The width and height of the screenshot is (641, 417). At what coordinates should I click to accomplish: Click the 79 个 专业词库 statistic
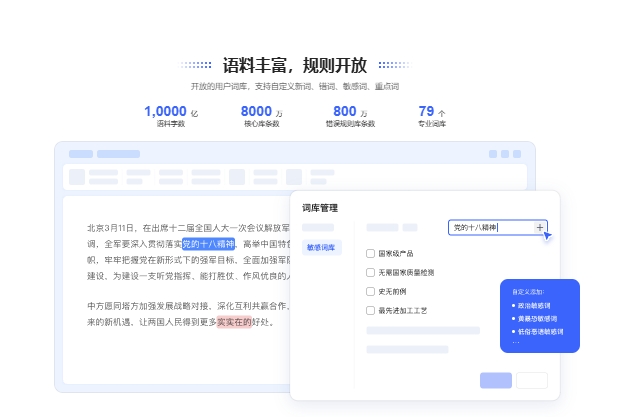[432, 116]
